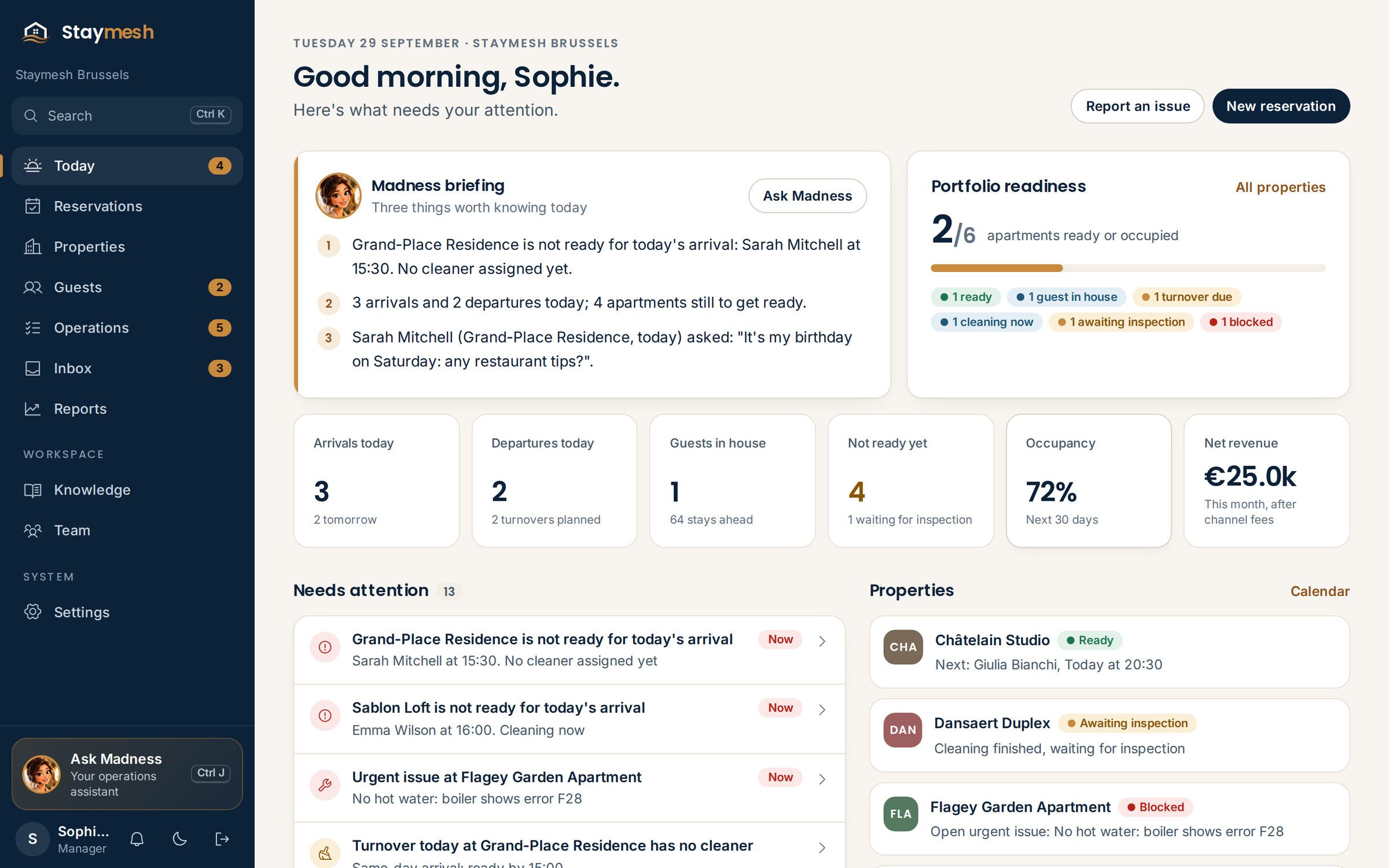Click the 1 guest in house chip
Viewport: 1389px width, 868px height.
[1067, 297]
